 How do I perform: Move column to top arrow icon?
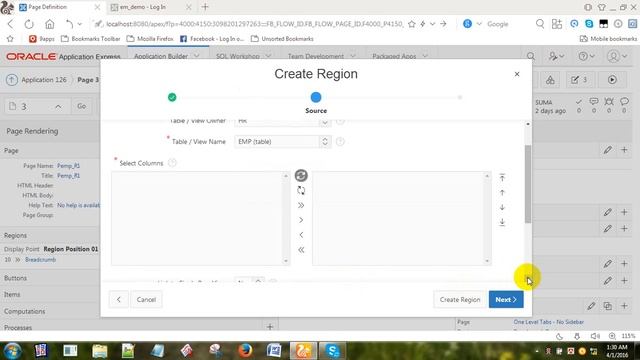click(502, 178)
